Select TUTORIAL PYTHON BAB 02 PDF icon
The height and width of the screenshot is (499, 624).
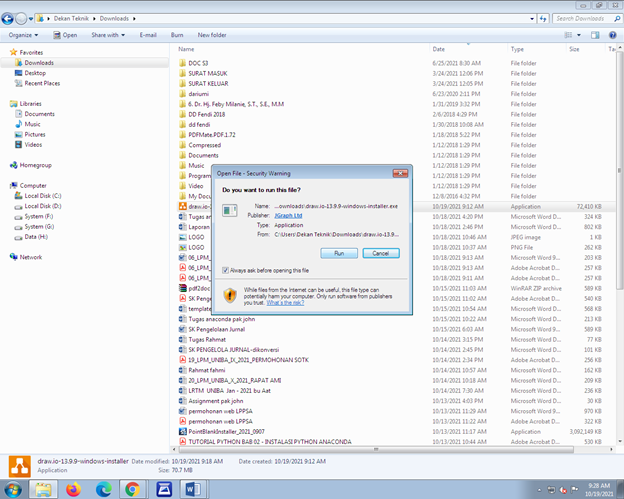click(183, 442)
